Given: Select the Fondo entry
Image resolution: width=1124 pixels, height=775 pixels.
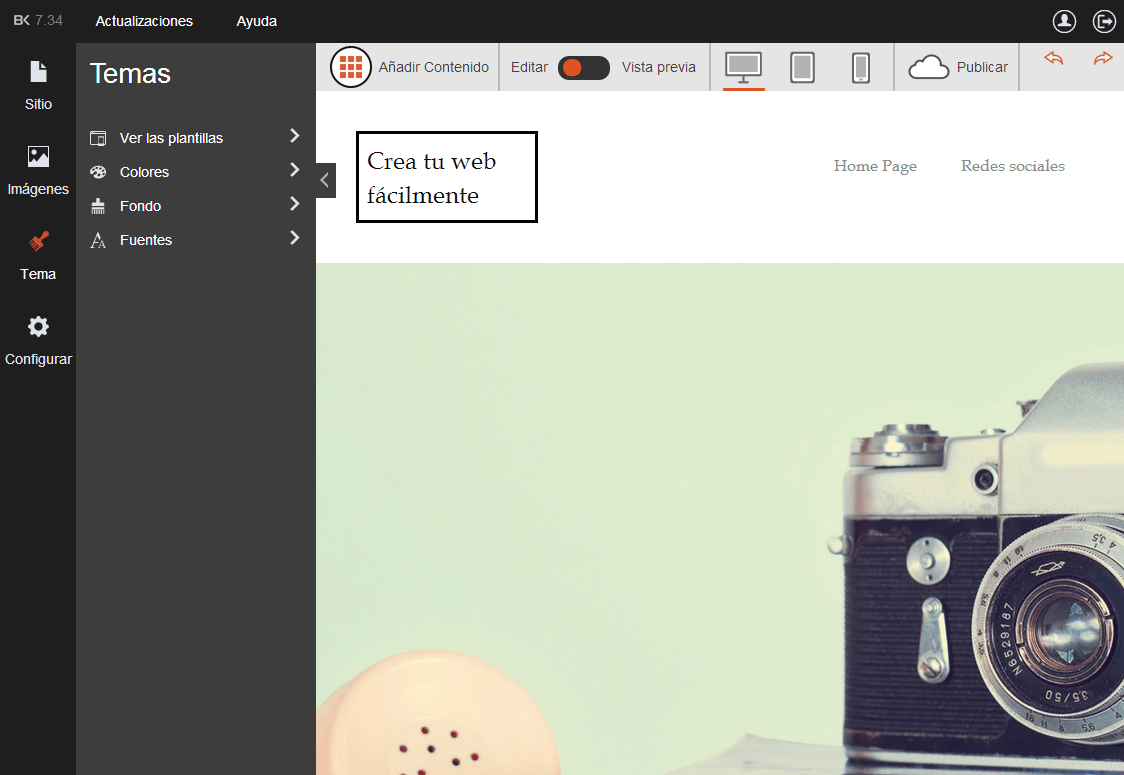Looking at the screenshot, I should tap(196, 206).
